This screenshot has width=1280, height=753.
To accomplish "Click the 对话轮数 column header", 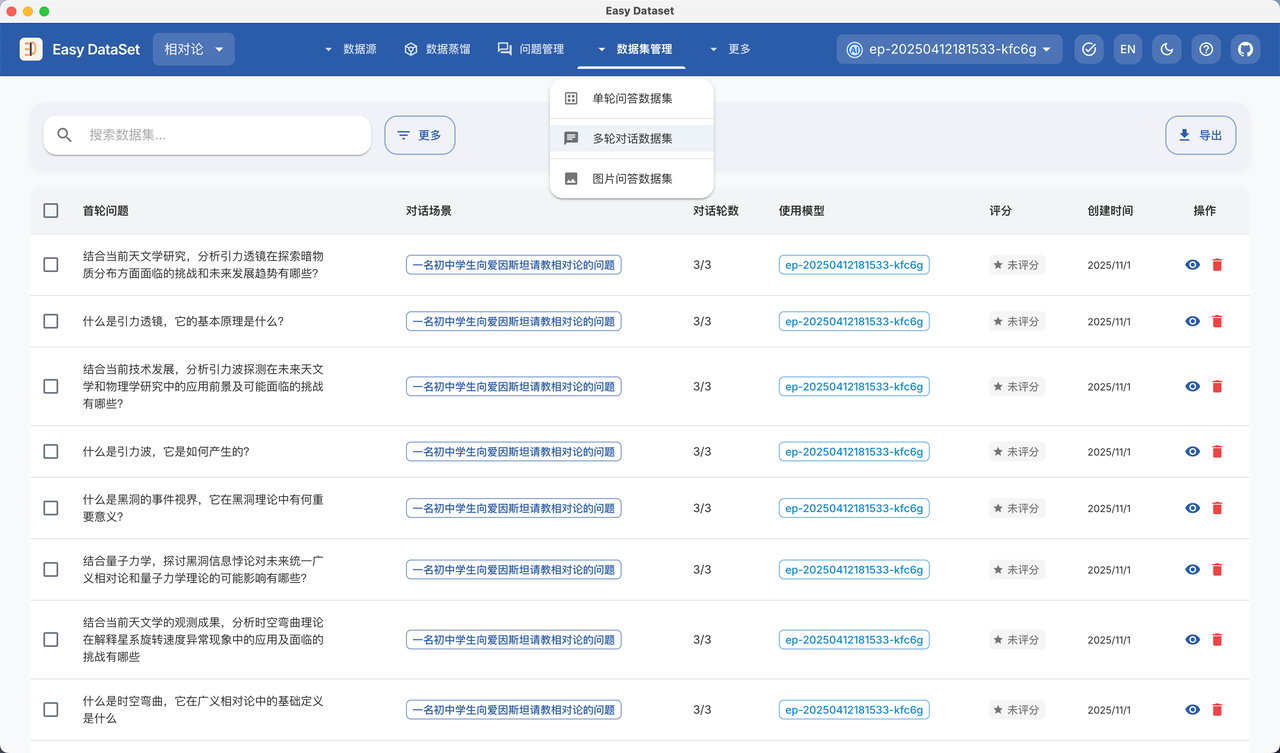I will [716, 211].
